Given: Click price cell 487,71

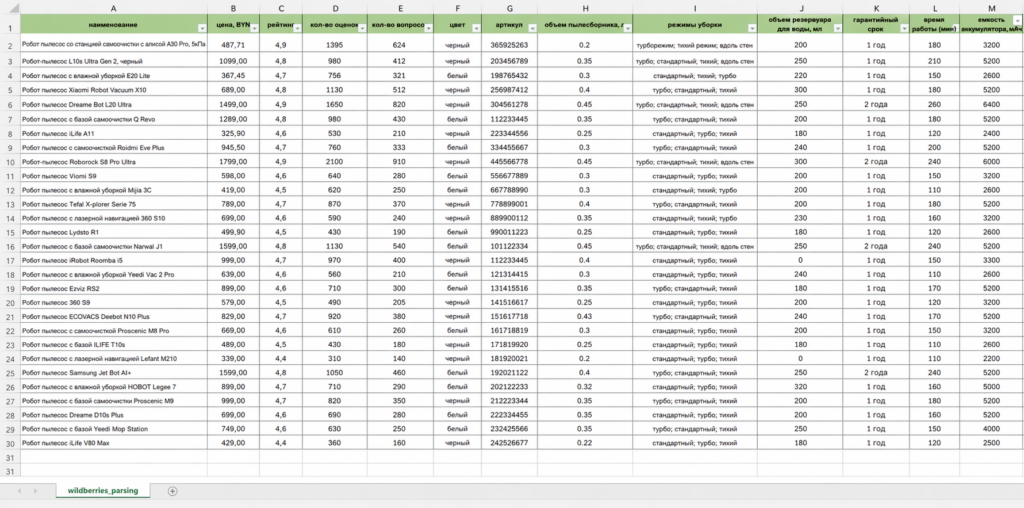Looking at the screenshot, I should tap(233, 45).
